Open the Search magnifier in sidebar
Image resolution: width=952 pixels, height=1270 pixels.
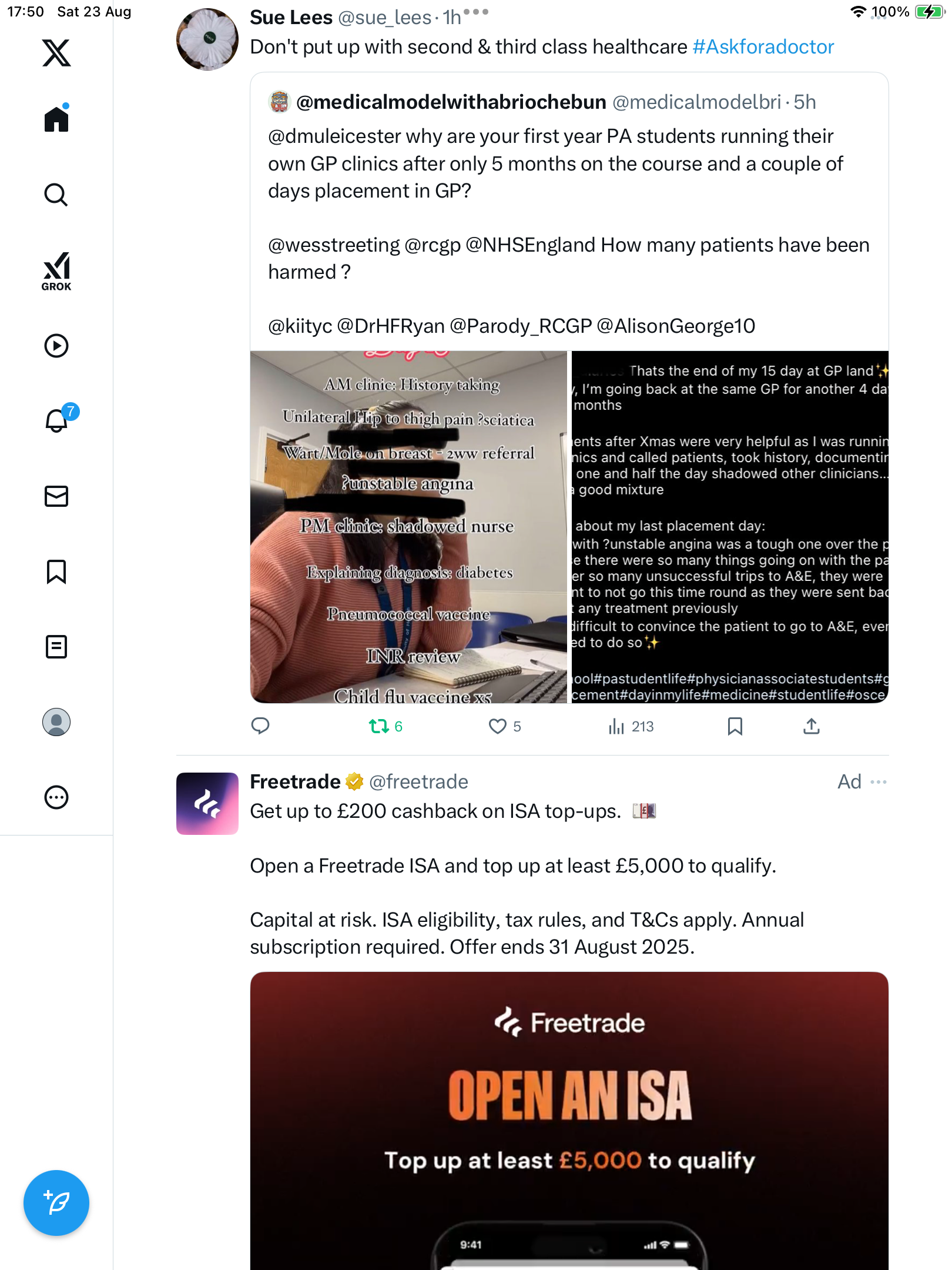pos(56,195)
